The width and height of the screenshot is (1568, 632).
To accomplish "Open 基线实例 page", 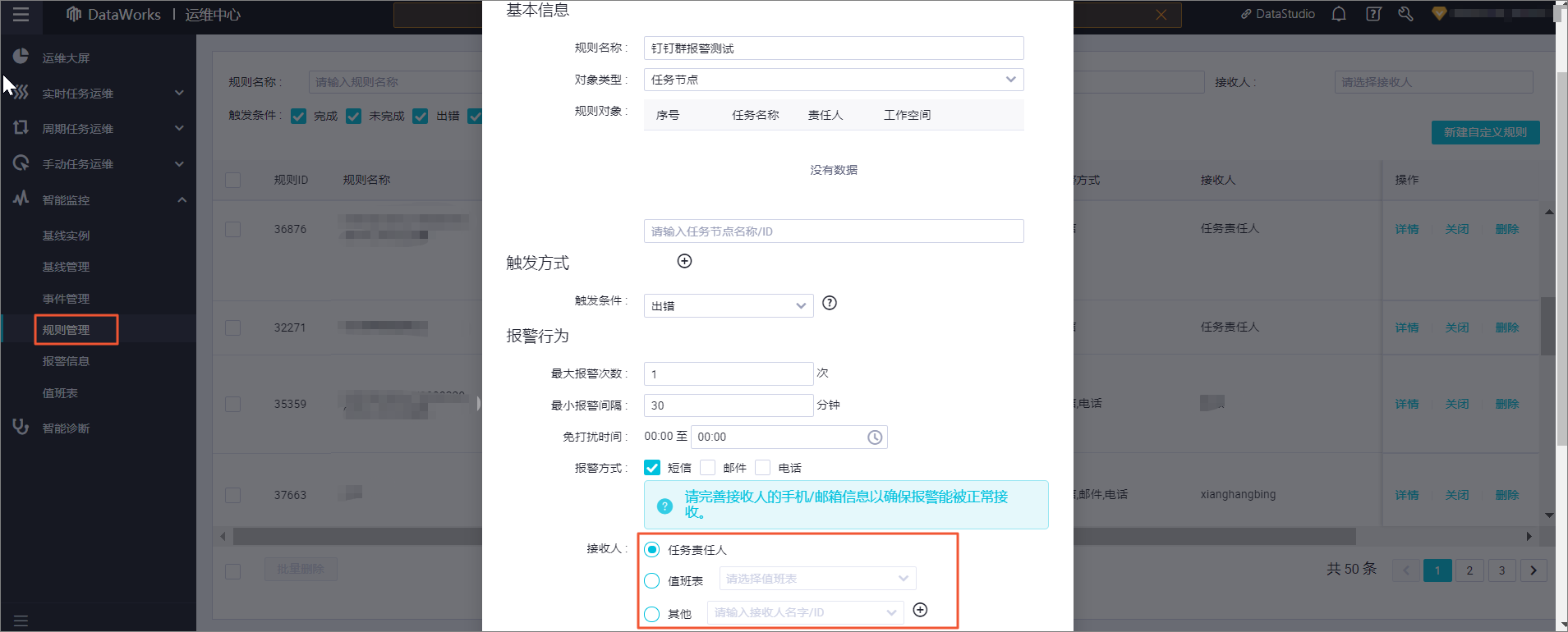I will (x=66, y=236).
